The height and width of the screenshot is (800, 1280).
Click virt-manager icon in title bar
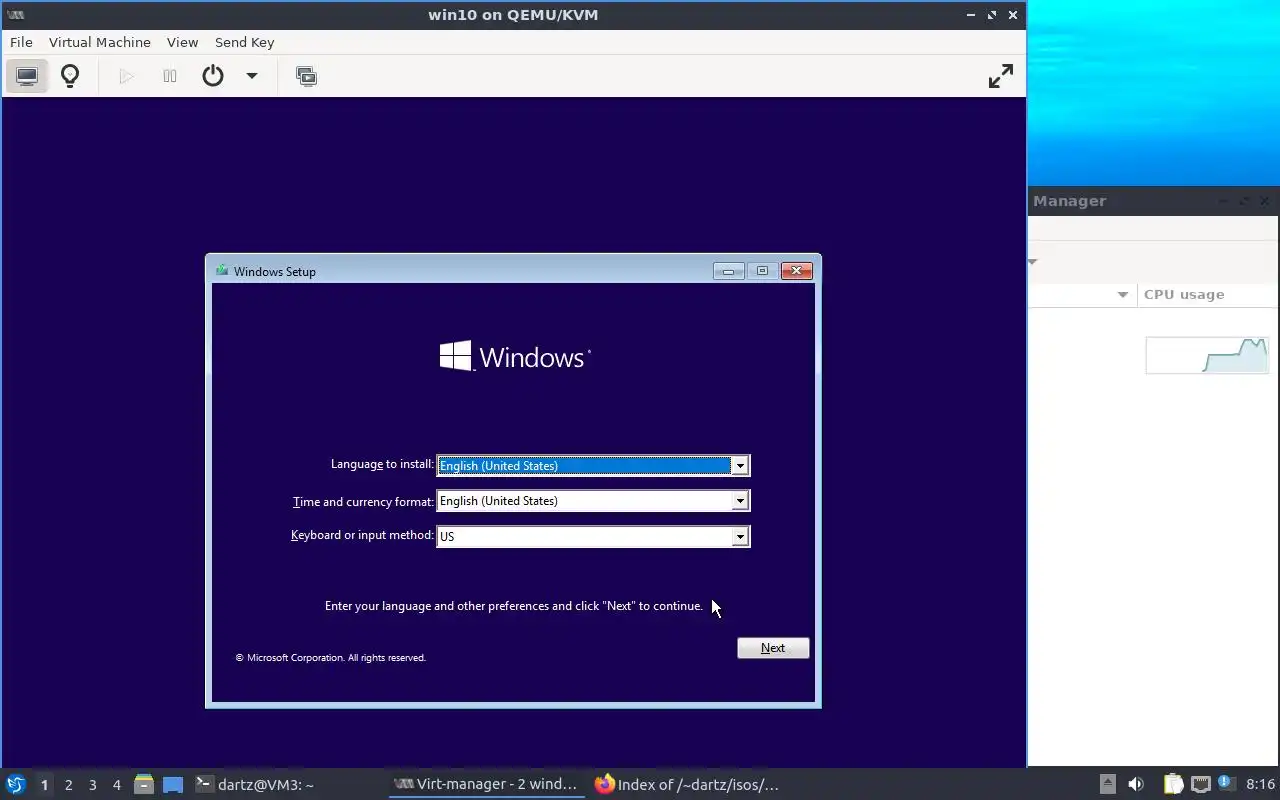point(15,15)
